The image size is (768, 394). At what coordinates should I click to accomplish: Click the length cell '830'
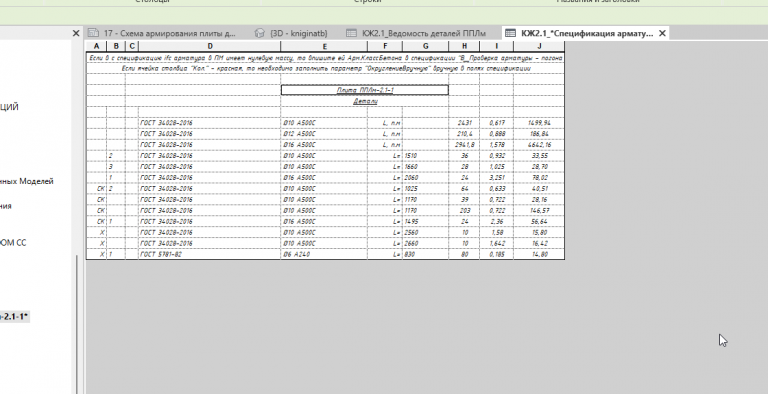(425, 254)
